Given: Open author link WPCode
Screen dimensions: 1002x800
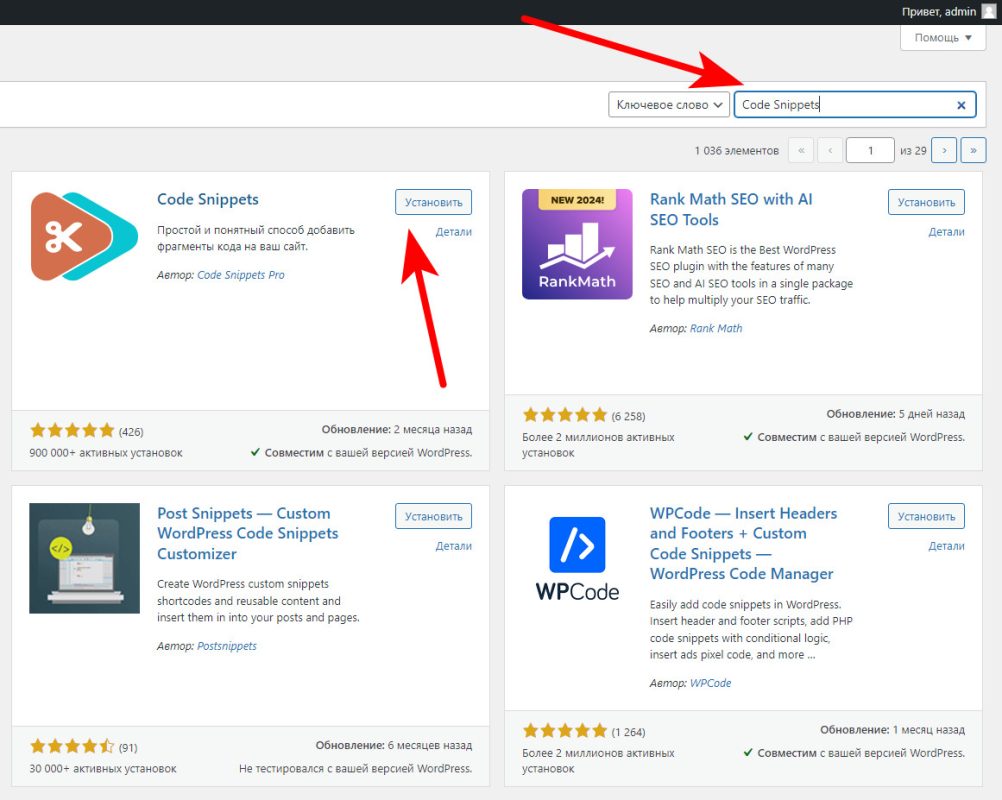Looking at the screenshot, I should pos(711,683).
